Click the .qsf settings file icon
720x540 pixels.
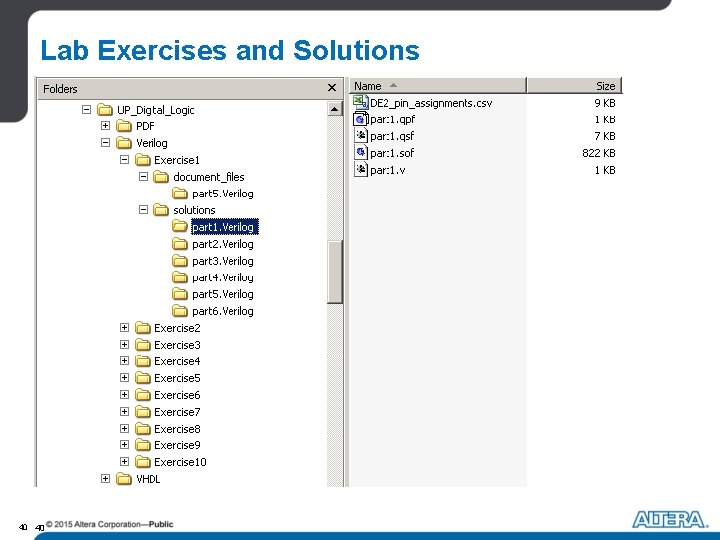click(361, 135)
